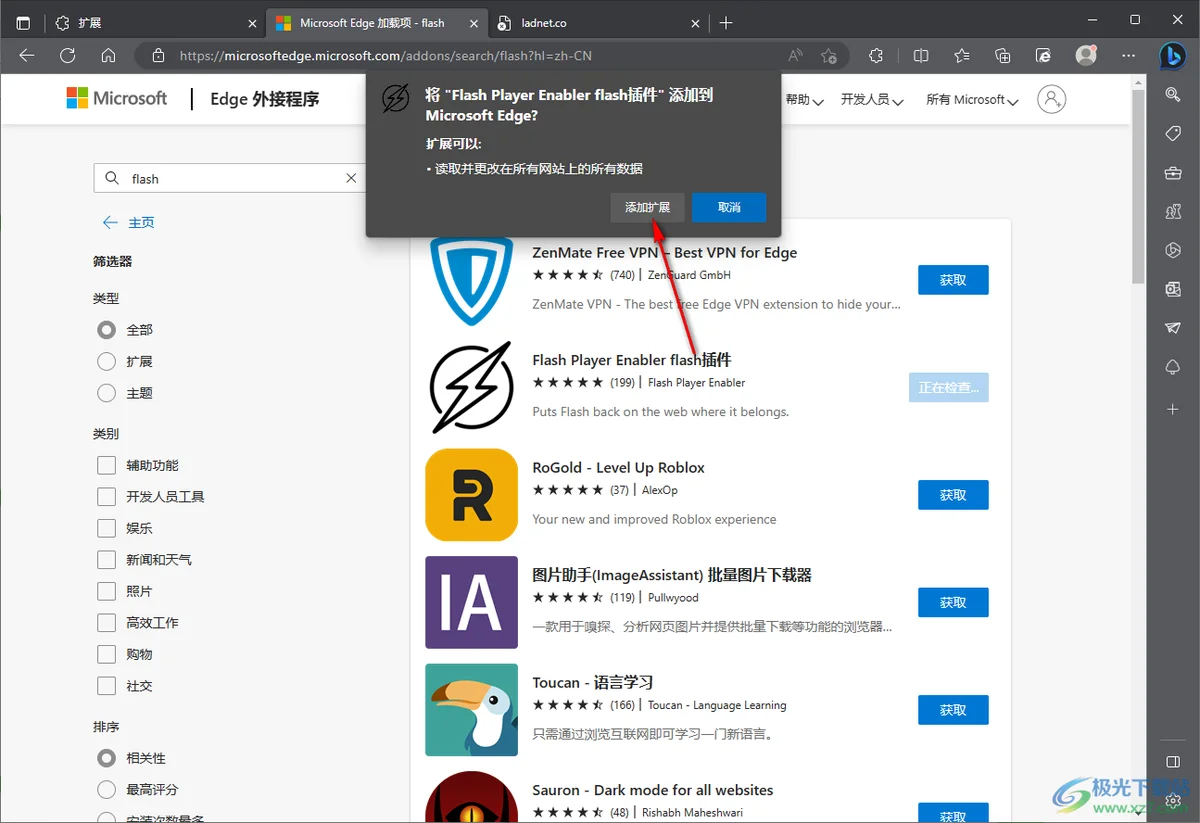Check the 辅助功能 category box
This screenshot has height=823, width=1200.
[x=107, y=465]
